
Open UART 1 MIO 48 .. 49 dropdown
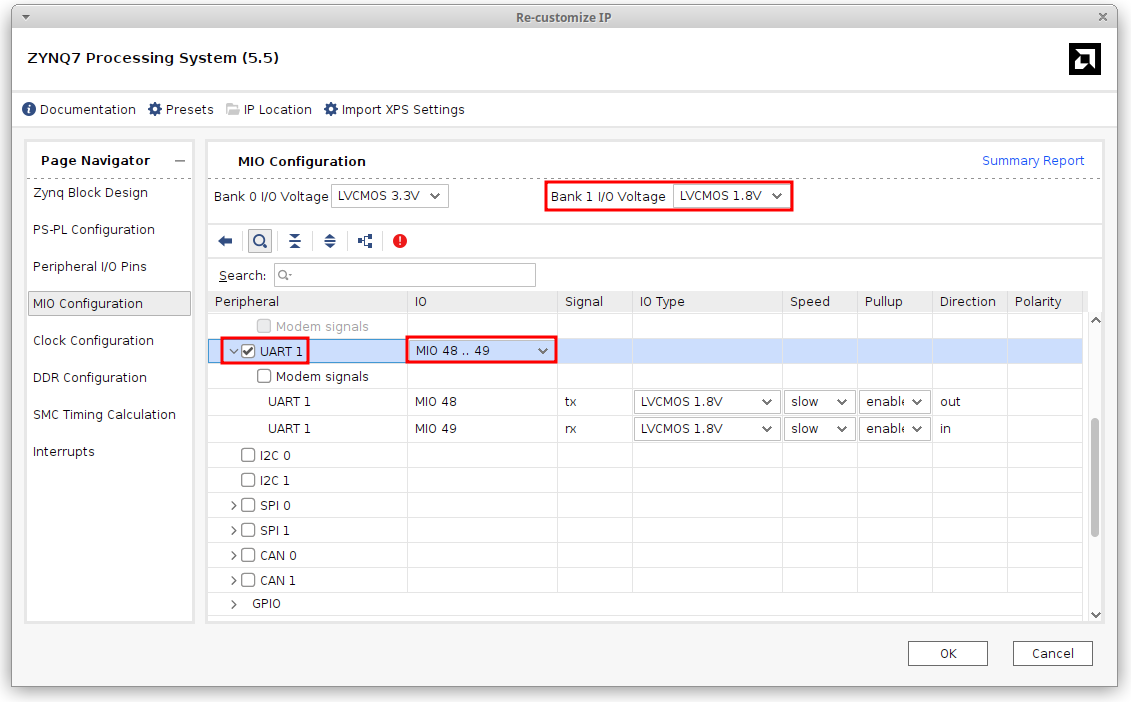pos(481,351)
